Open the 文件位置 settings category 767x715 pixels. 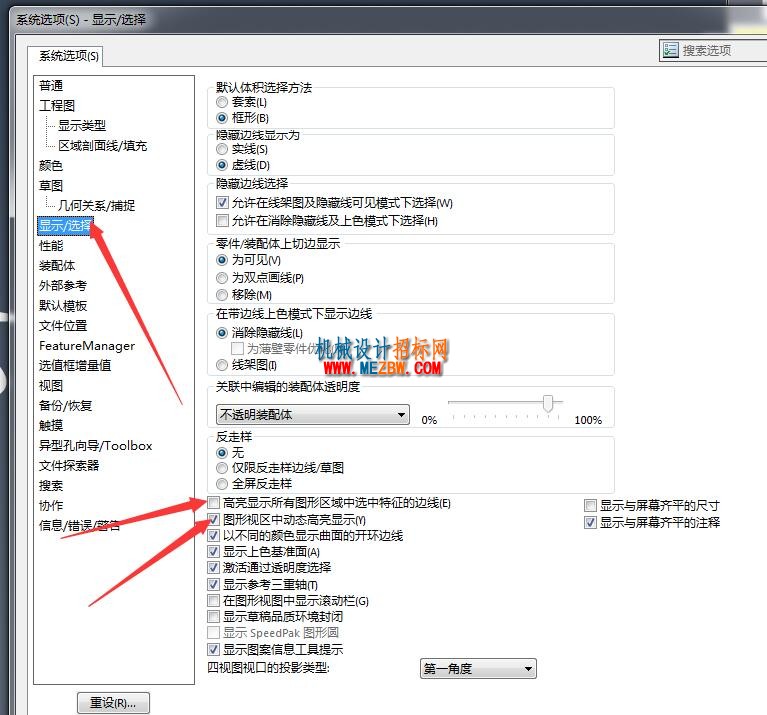click(x=63, y=325)
